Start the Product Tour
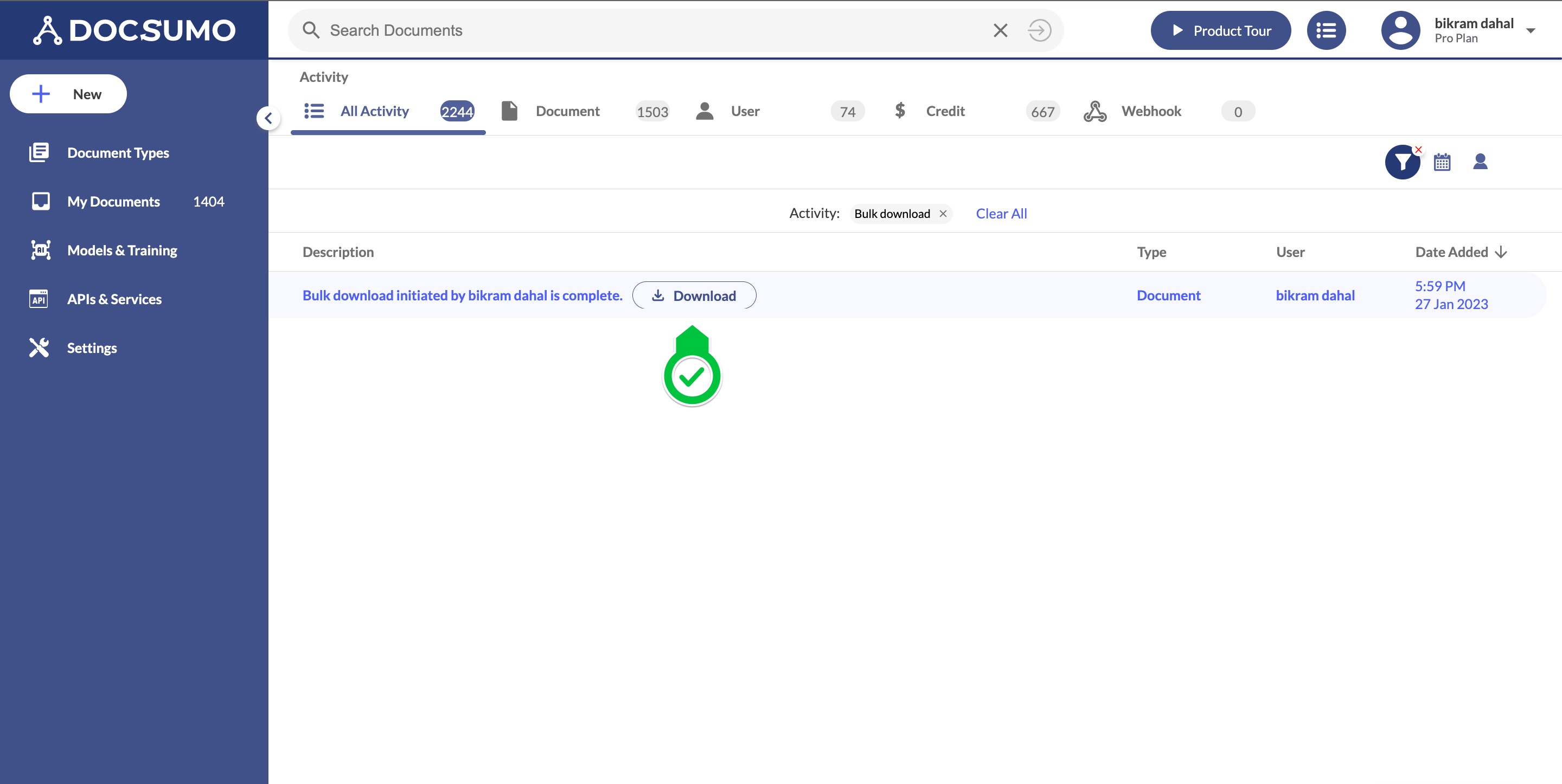Viewport: 1562px width, 784px height. coord(1220,30)
